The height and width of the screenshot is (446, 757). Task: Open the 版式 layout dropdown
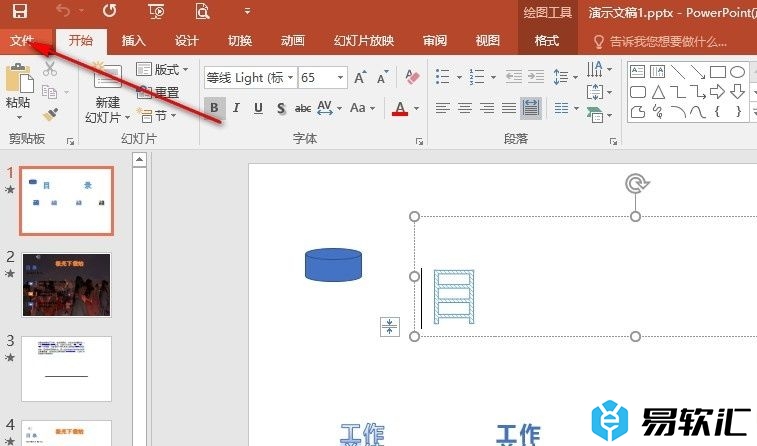click(163, 70)
